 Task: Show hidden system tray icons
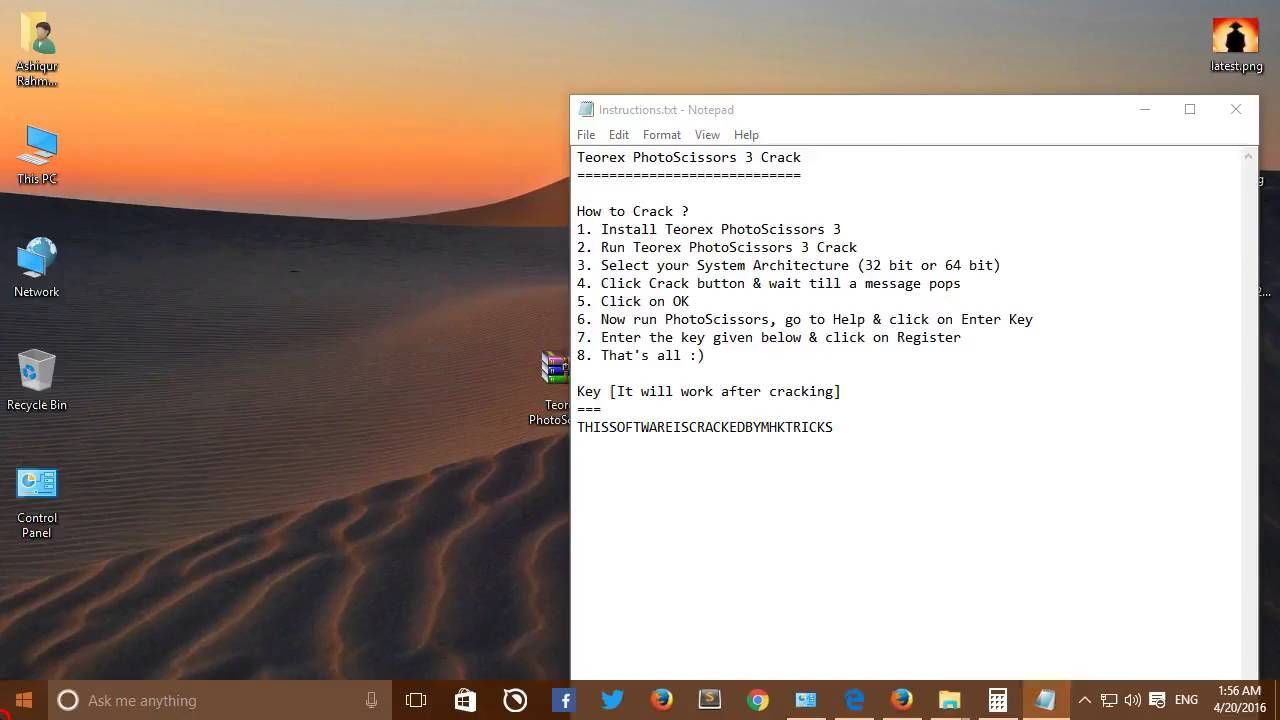pos(1085,700)
